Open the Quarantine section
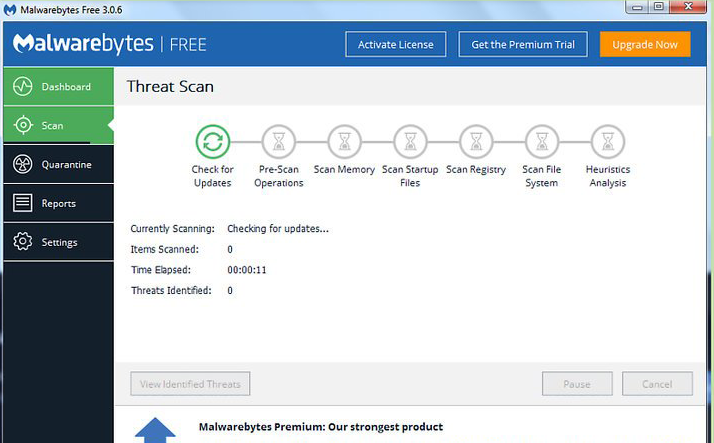Viewport: 714px width, 443px height. click(58, 164)
